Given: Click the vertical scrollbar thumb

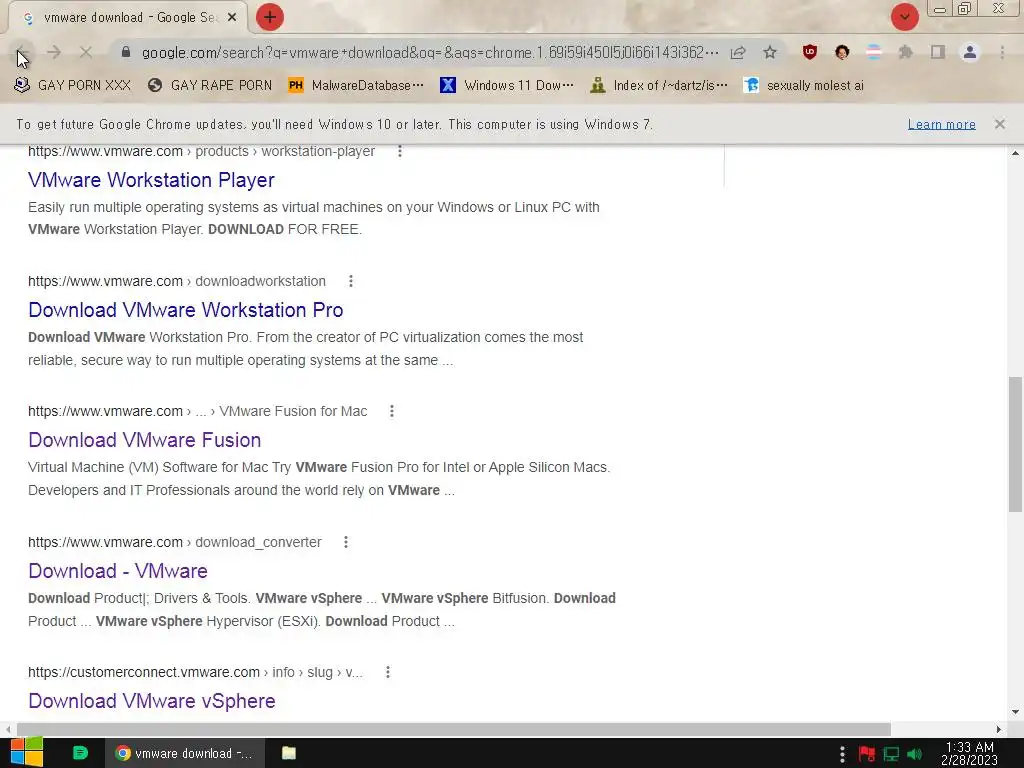Looking at the screenshot, I should click(1015, 444).
